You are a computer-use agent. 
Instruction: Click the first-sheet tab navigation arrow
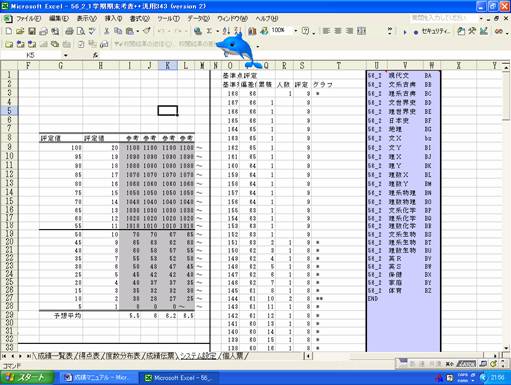pyautogui.click(x=4, y=356)
